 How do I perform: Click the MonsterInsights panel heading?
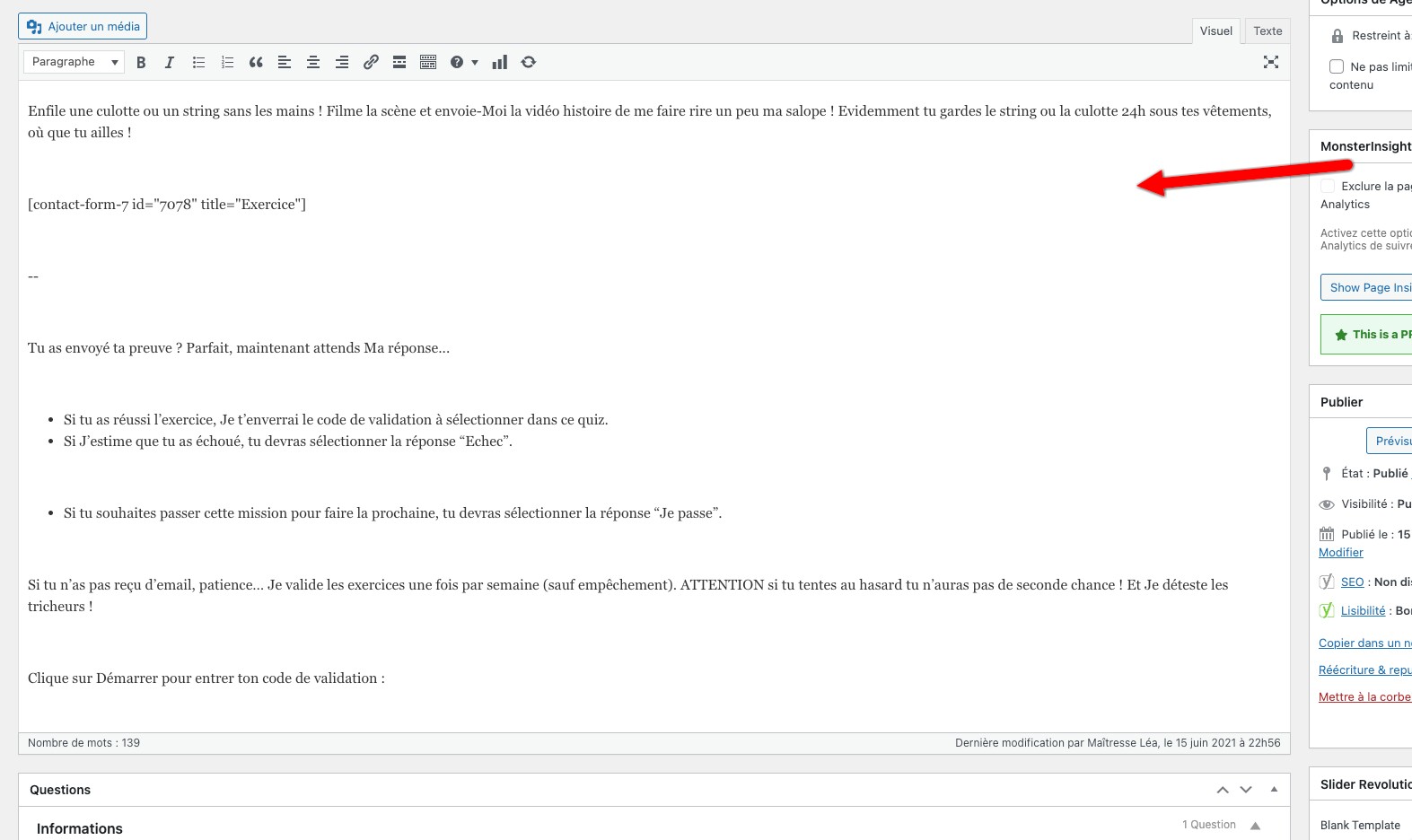(1365, 146)
